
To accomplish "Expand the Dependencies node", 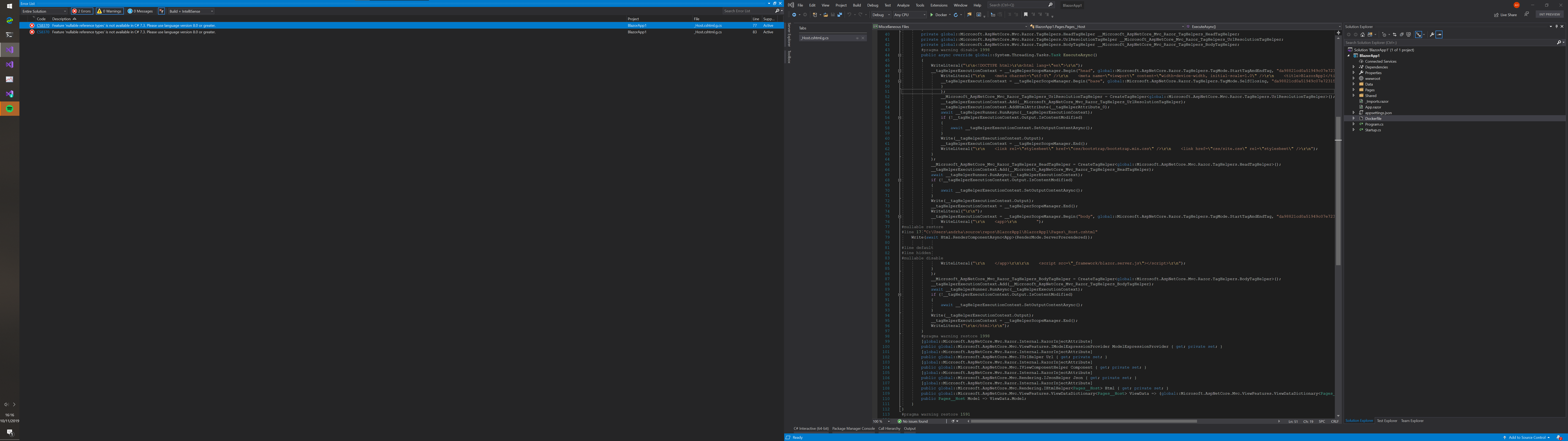I will point(1354,67).
